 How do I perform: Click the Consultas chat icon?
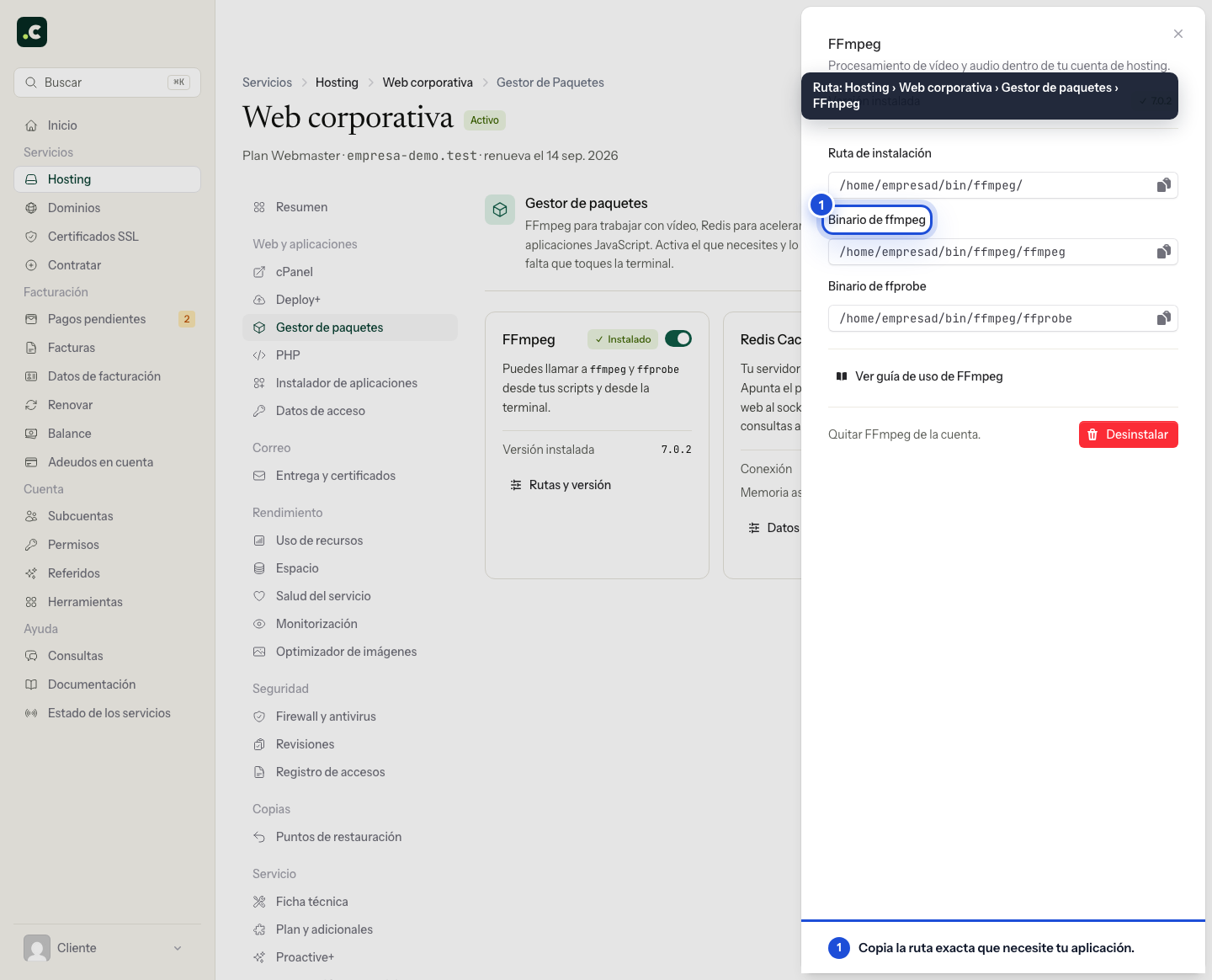pyautogui.click(x=31, y=656)
